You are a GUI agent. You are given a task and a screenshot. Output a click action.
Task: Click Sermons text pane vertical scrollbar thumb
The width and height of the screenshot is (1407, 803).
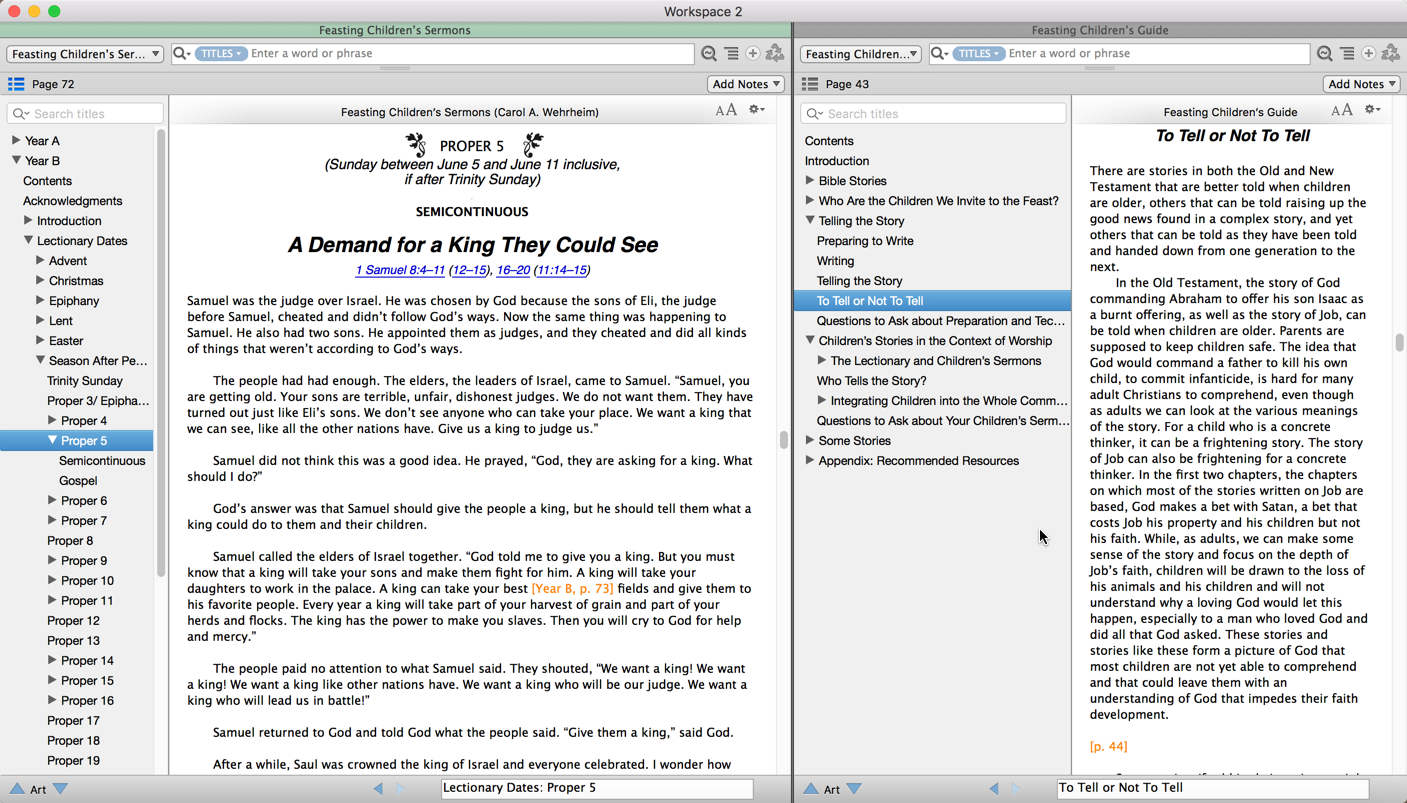coord(783,440)
